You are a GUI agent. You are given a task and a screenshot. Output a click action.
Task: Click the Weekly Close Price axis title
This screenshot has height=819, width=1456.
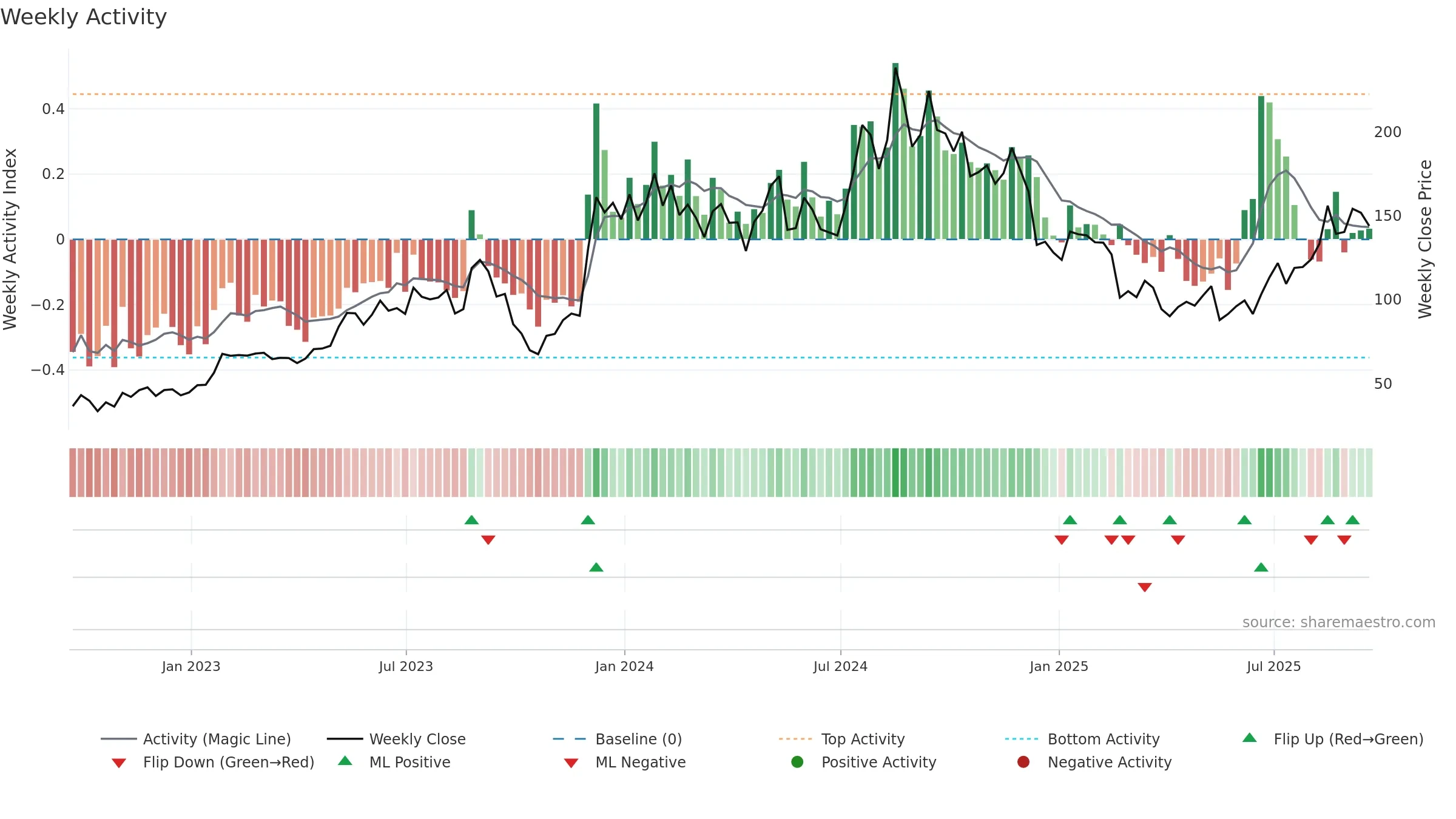pos(1425,239)
